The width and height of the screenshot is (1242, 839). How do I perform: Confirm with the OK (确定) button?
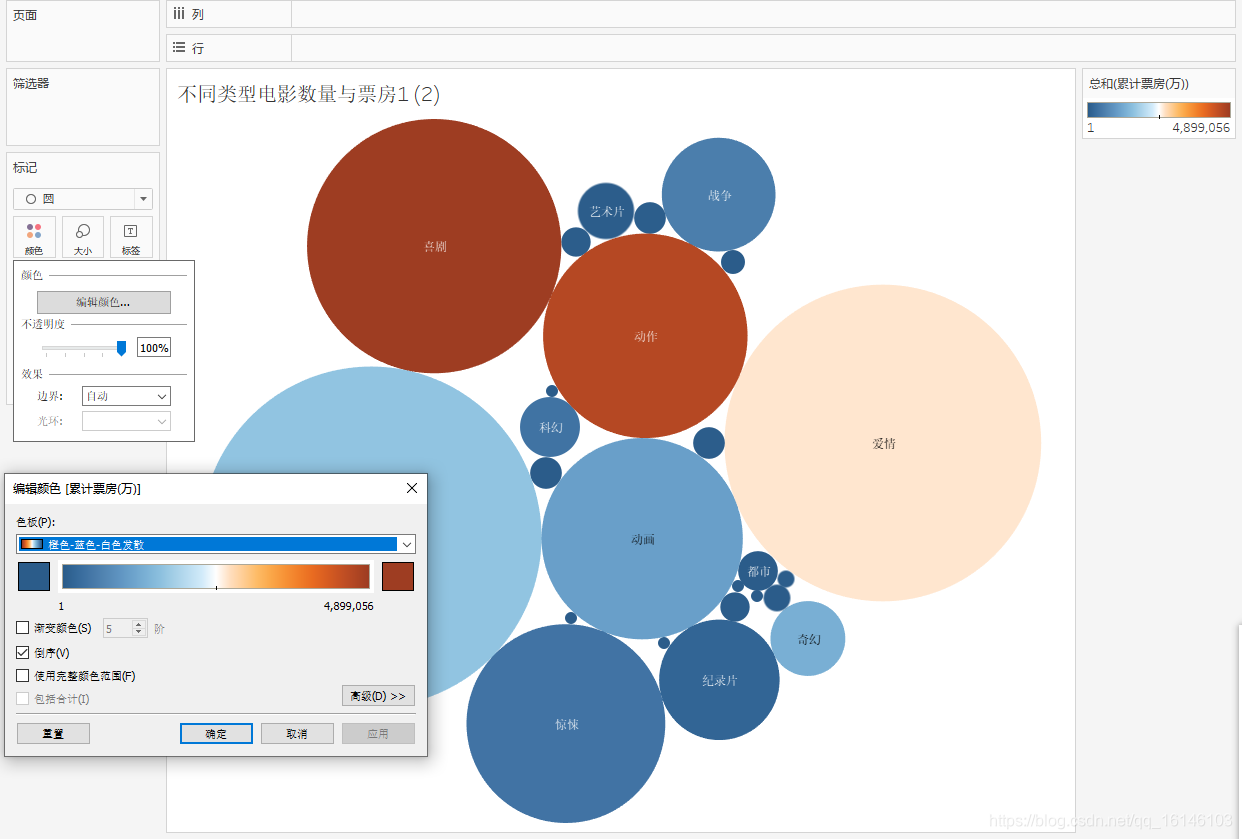pos(216,734)
